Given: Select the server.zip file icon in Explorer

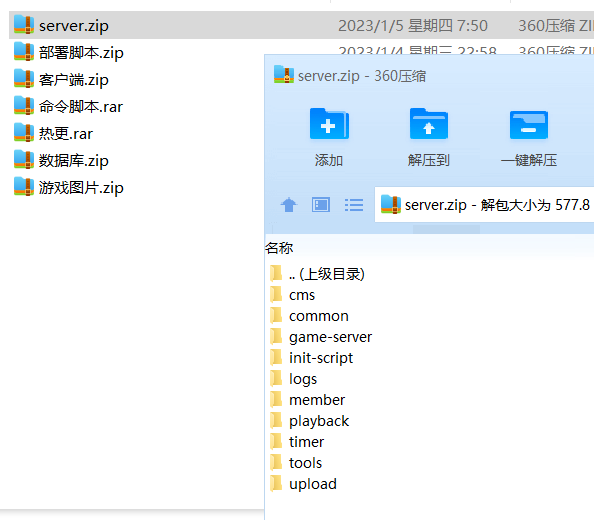Looking at the screenshot, I should (x=24, y=25).
